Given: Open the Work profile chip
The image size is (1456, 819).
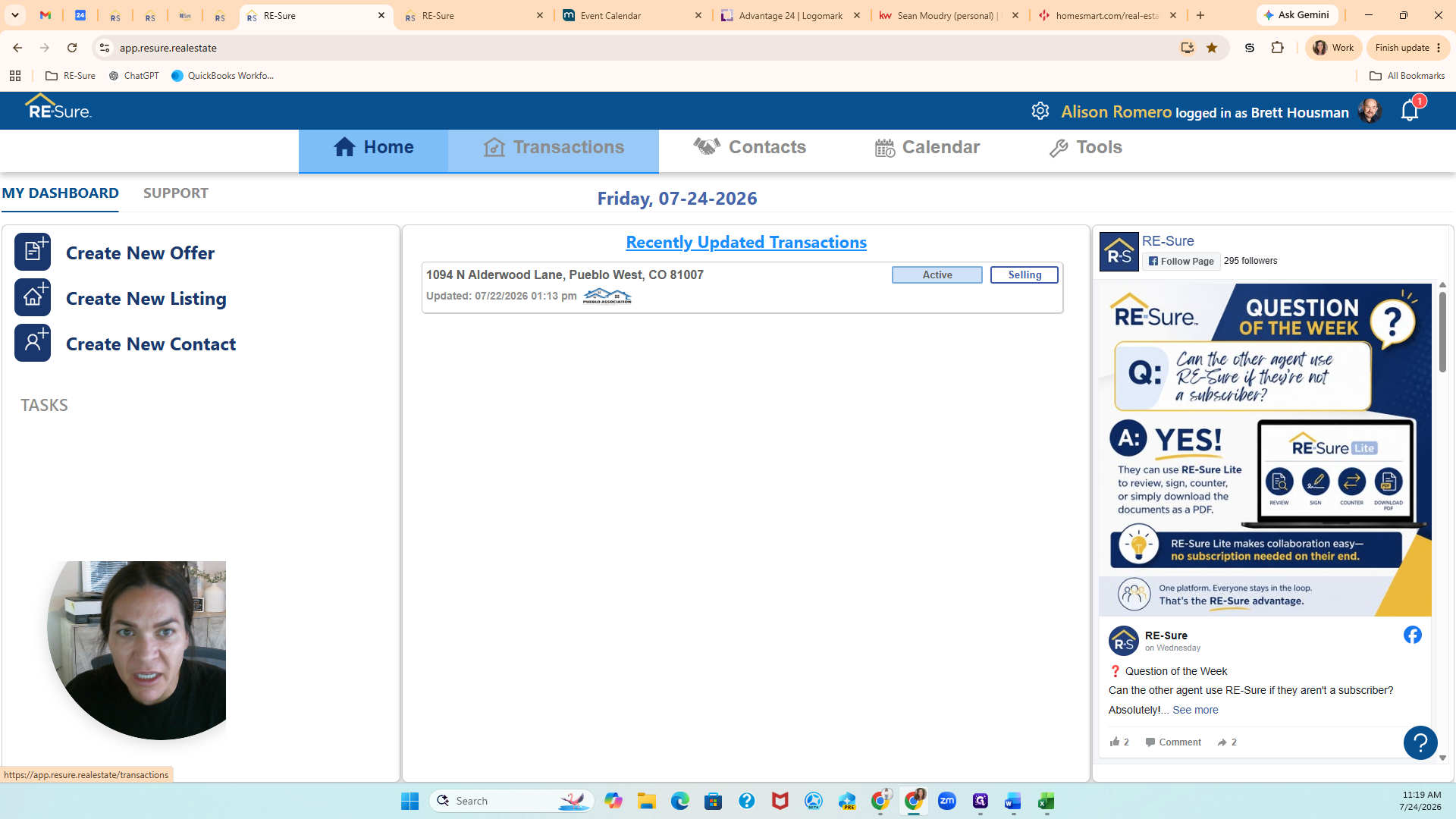Looking at the screenshot, I should pyautogui.click(x=1334, y=48).
